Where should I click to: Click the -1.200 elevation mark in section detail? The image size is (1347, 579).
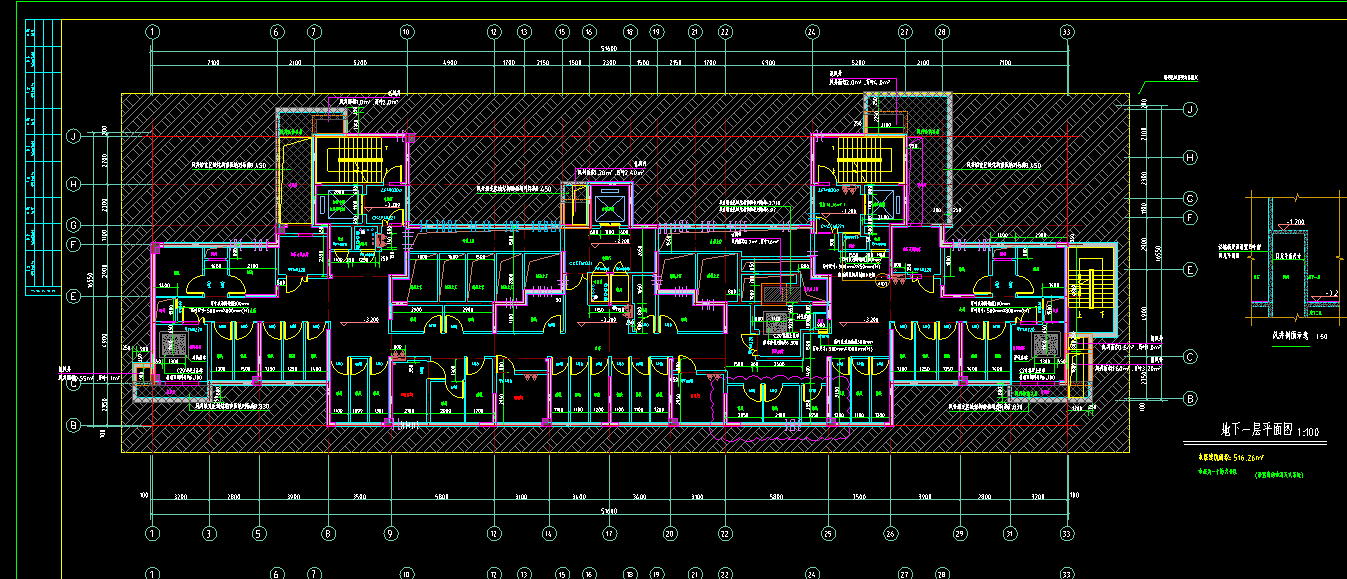[x=1295, y=222]
